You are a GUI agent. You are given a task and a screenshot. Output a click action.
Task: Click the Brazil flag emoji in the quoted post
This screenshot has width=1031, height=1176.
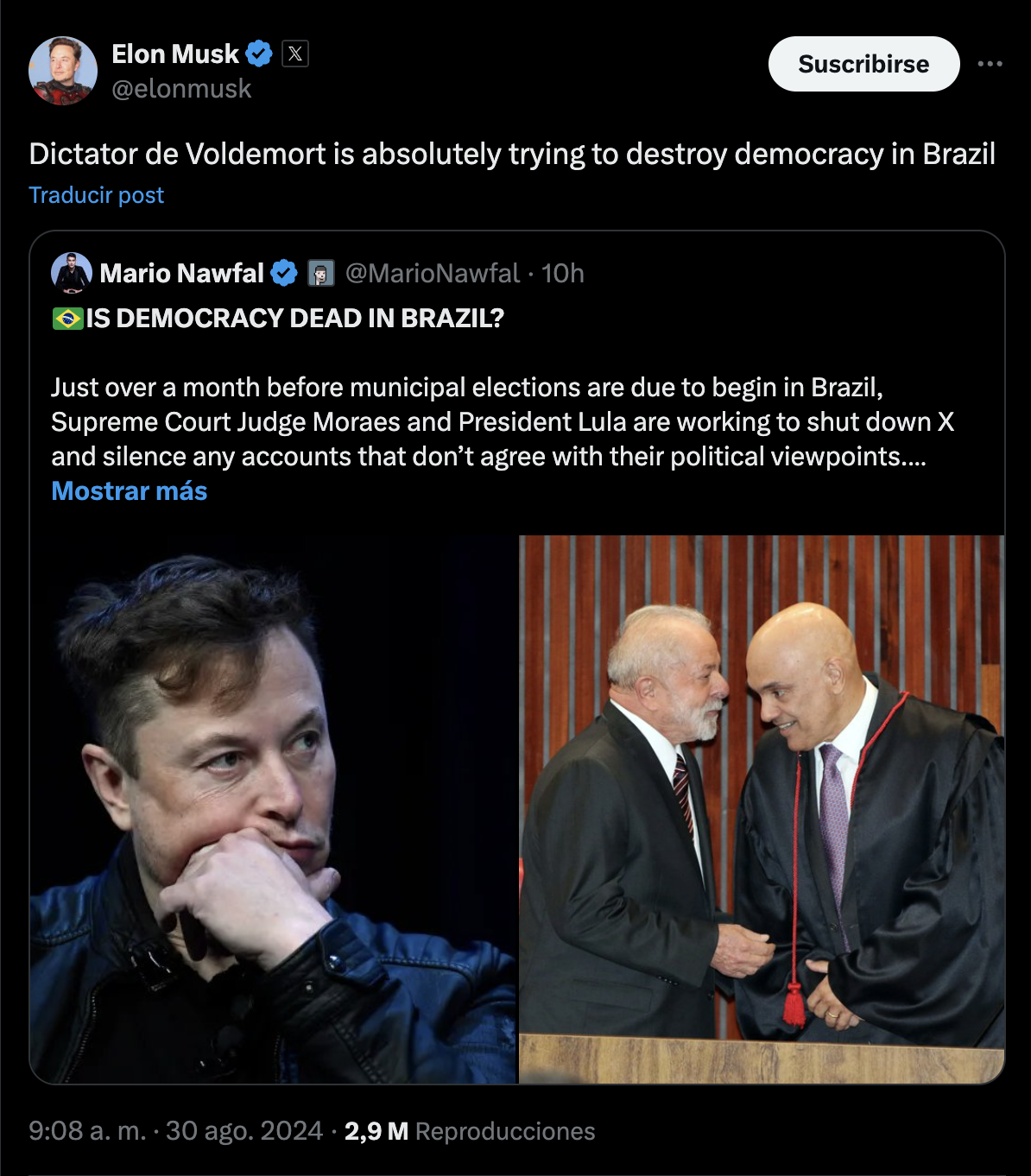[67, 319]
